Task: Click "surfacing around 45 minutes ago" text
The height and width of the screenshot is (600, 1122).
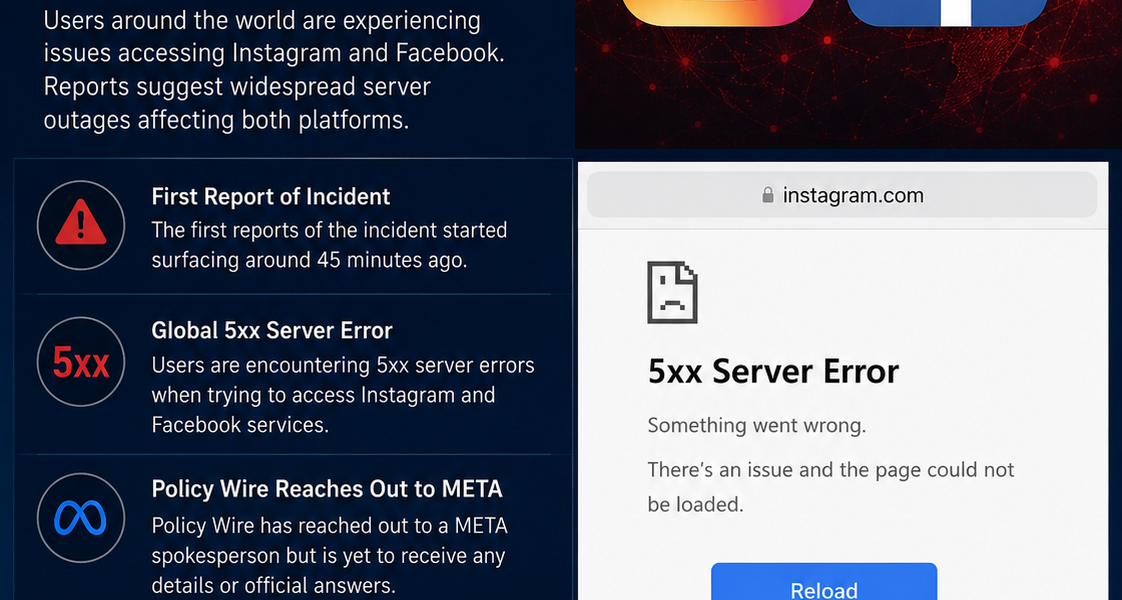Action: pos(309,260)
